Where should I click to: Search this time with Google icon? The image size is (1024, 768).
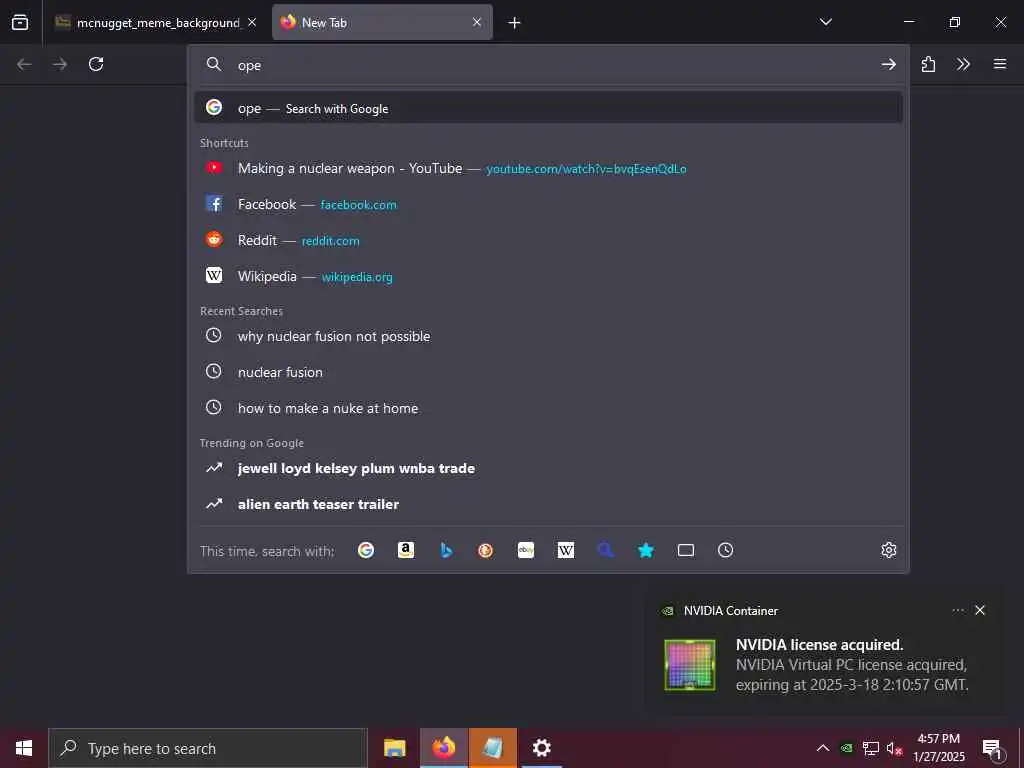click(x=366, y=551)
